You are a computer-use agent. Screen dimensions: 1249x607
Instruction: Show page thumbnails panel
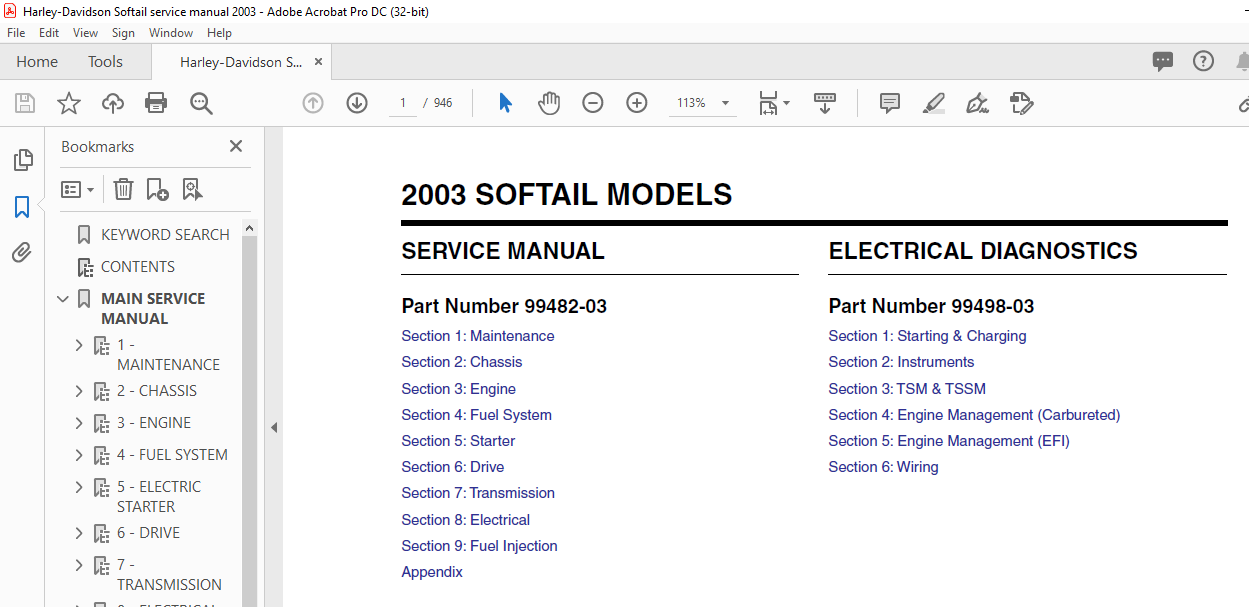click(22, 160)
